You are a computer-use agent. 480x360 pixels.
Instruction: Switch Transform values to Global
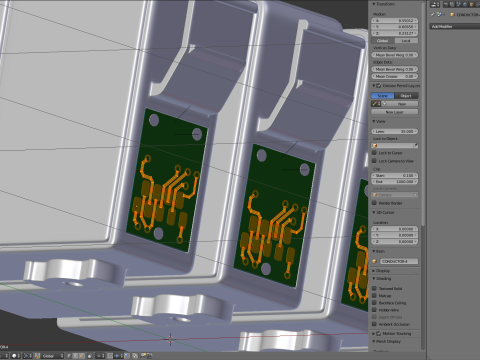[x=383, y=40]
